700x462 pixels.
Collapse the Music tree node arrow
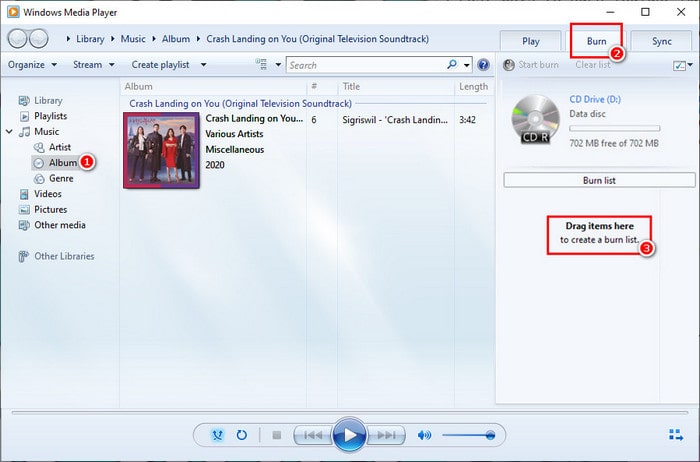(9, 132)
